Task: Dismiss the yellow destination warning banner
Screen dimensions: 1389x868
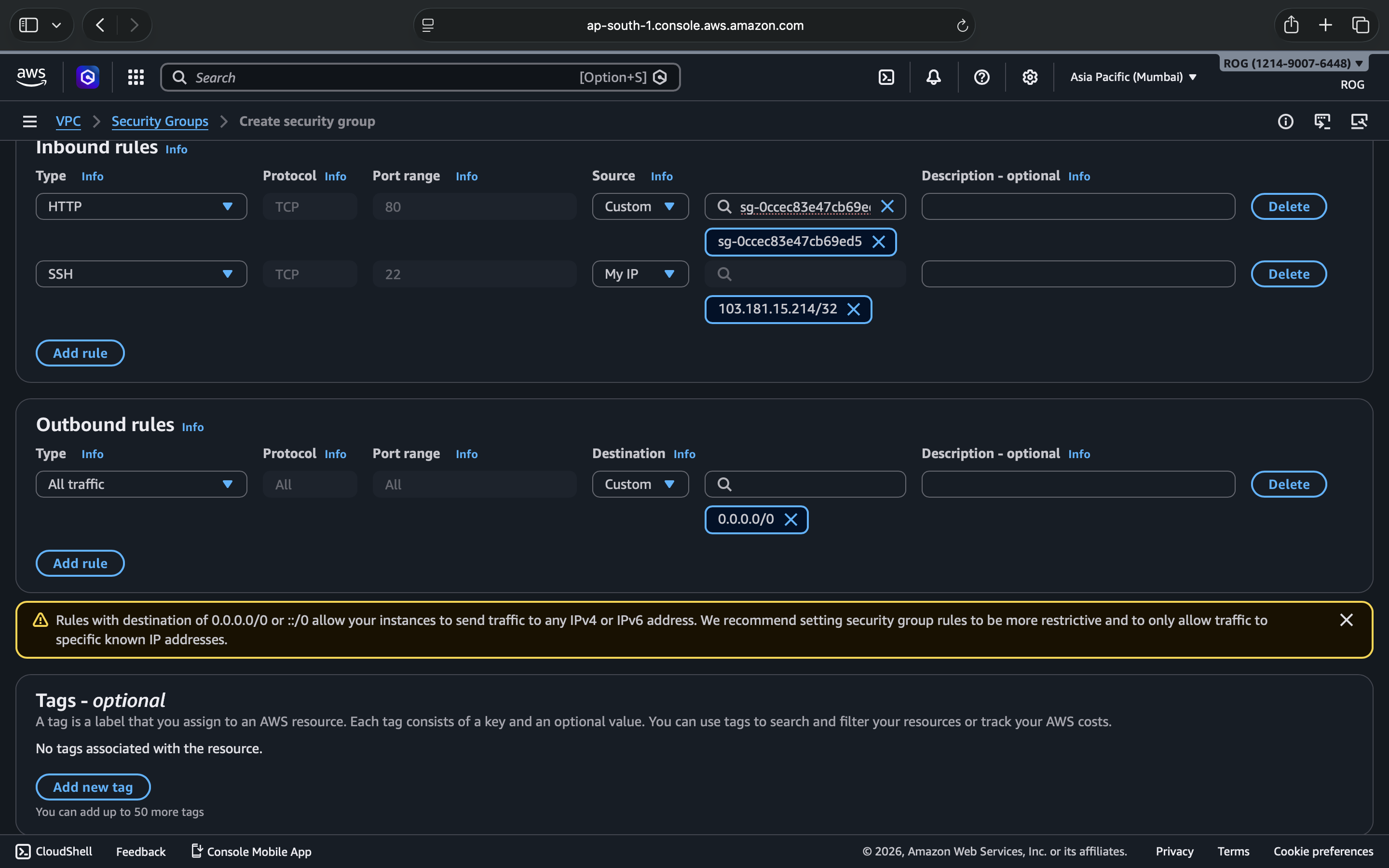Action: coord(1346,620)
